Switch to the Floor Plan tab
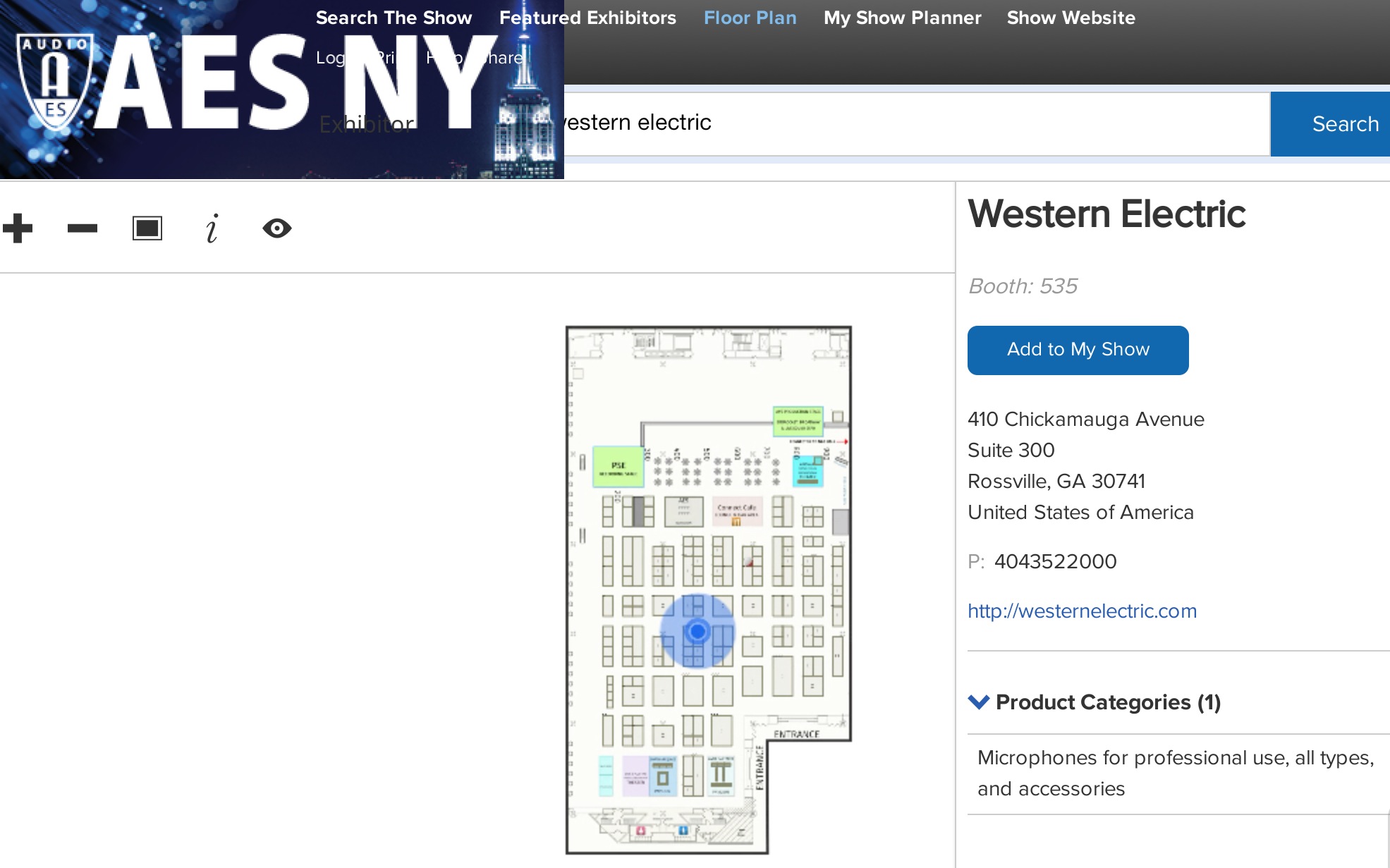The height and width of the screenshot is (868, 1390). (x=750, y=18)
